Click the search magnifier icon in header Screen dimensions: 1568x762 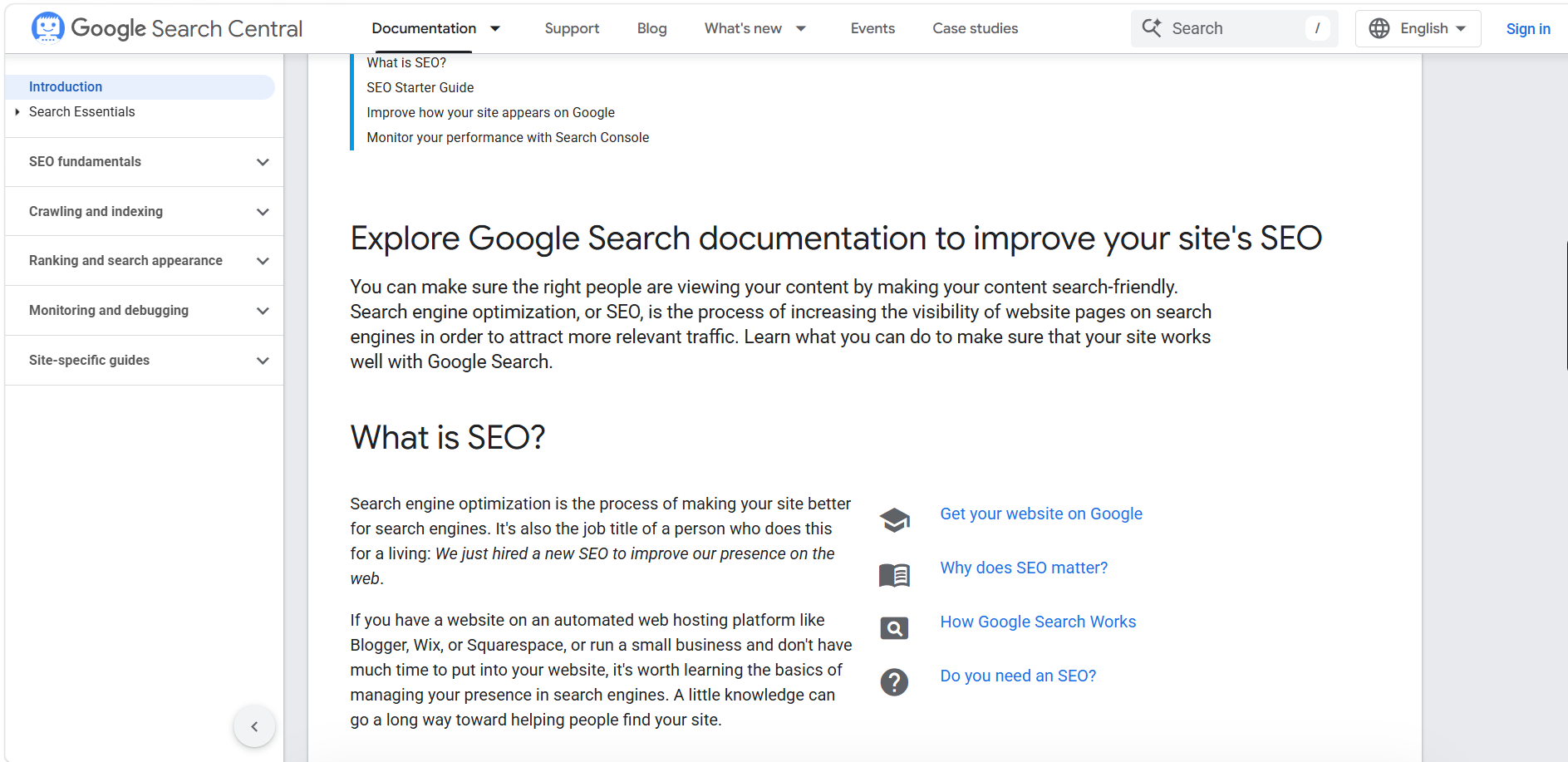[1152, 28]
